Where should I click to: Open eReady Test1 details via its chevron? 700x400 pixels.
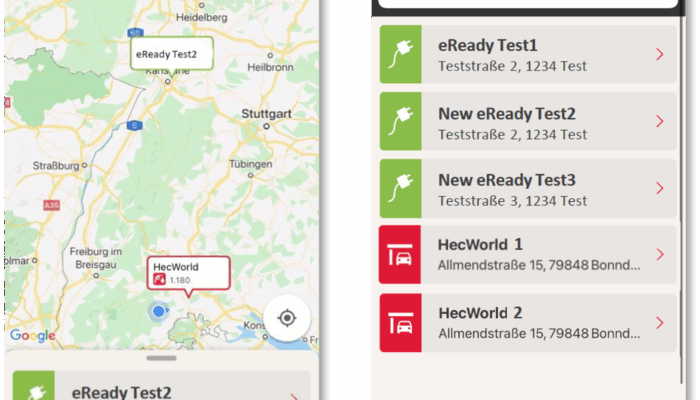[x=659, y=55]
